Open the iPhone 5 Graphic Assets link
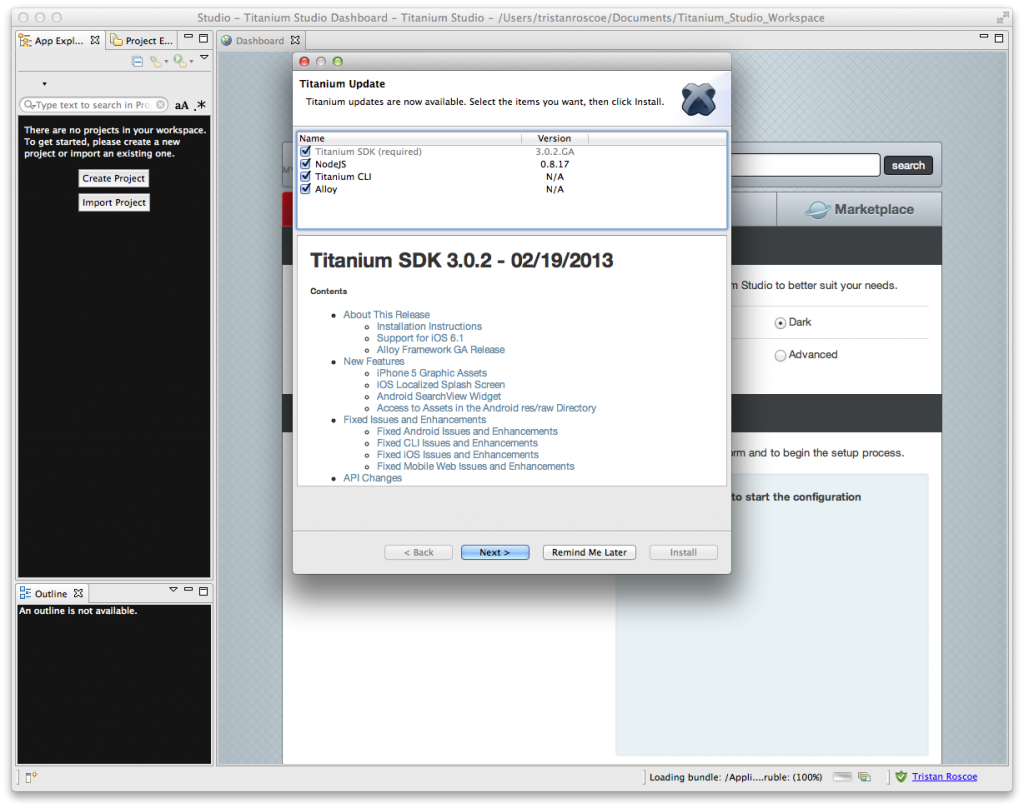Viewport: 1024px width, 808px height. point(432,373)
